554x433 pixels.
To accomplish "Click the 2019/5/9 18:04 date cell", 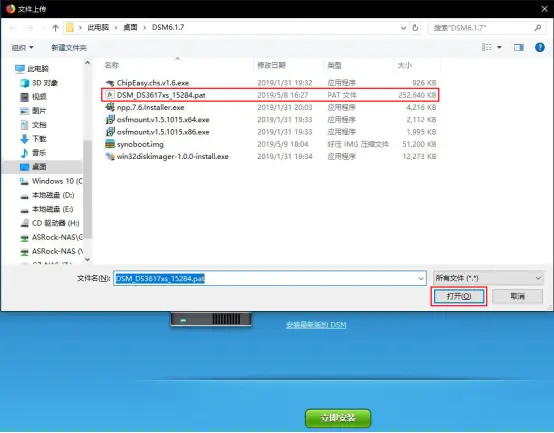I will point(283,144).
